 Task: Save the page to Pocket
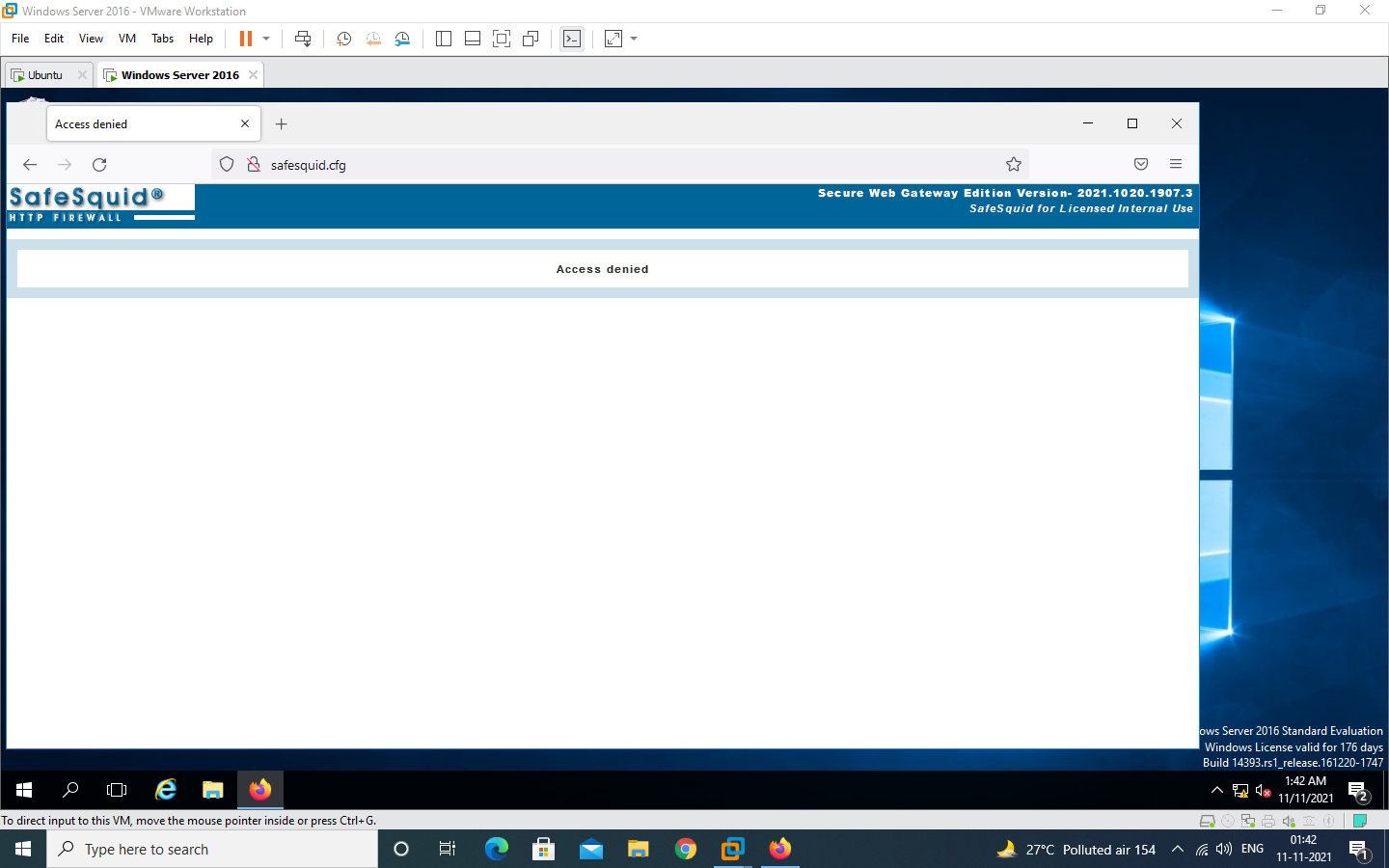[1141, 165]
